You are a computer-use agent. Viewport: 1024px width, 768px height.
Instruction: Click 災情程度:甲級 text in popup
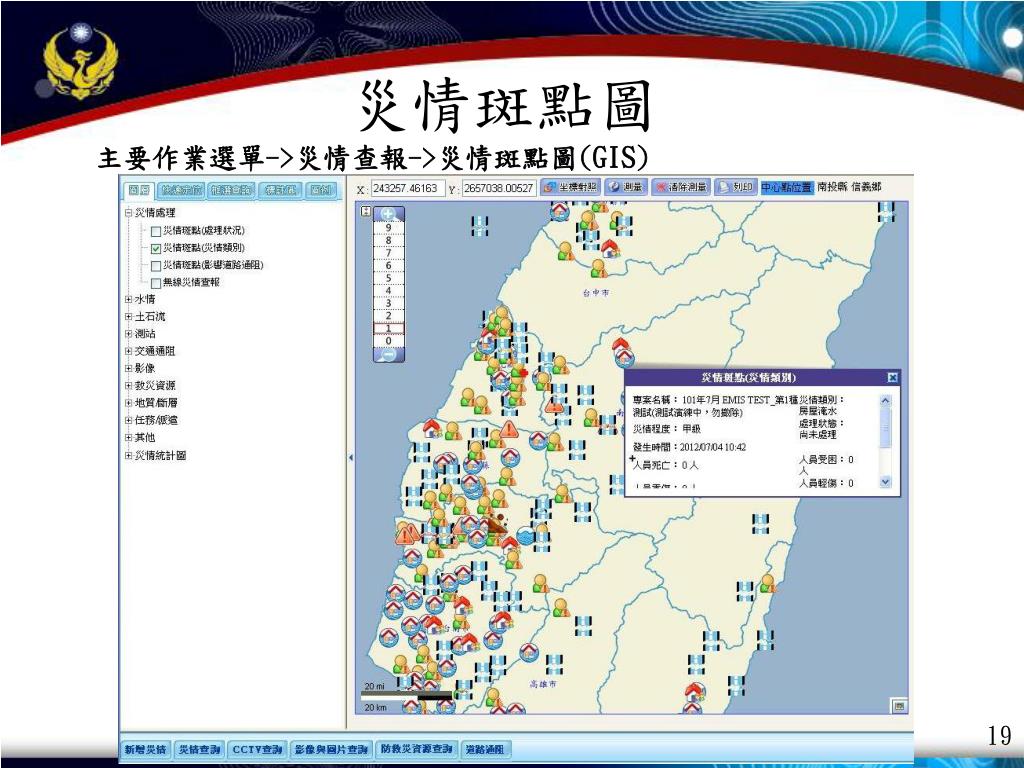click(x=666, y=429)
